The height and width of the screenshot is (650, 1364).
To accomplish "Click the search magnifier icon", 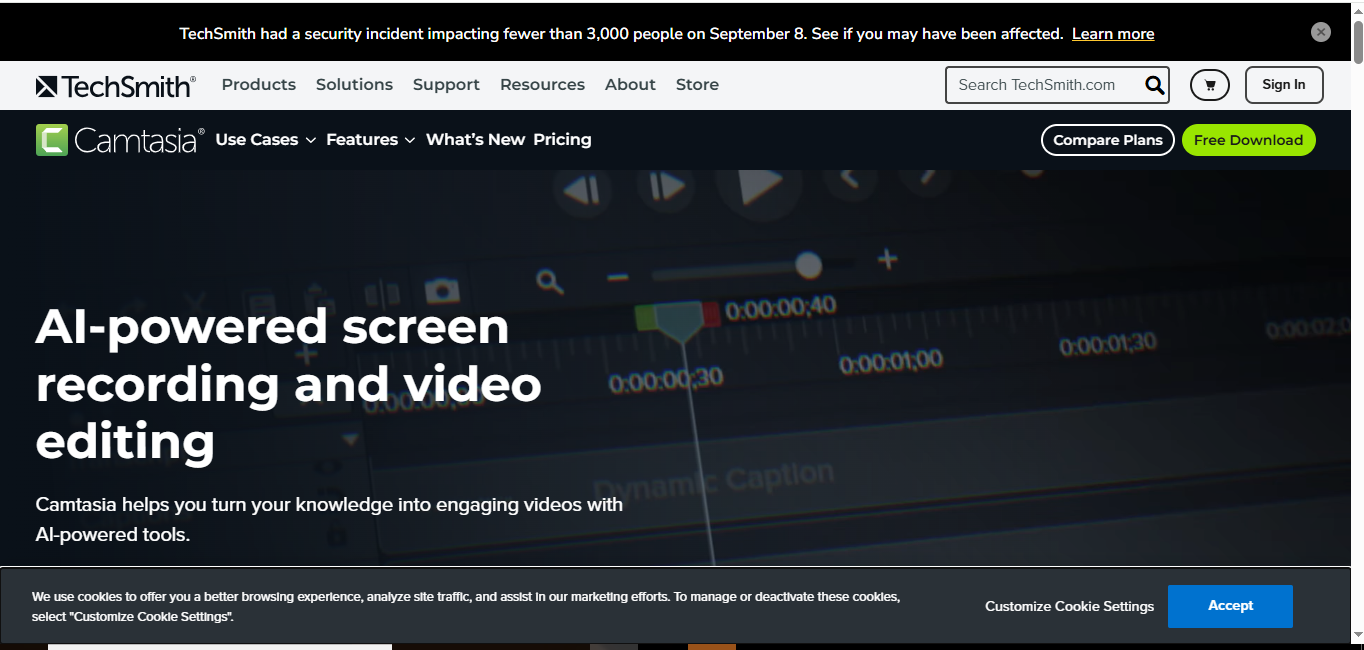I will 1155,85.
